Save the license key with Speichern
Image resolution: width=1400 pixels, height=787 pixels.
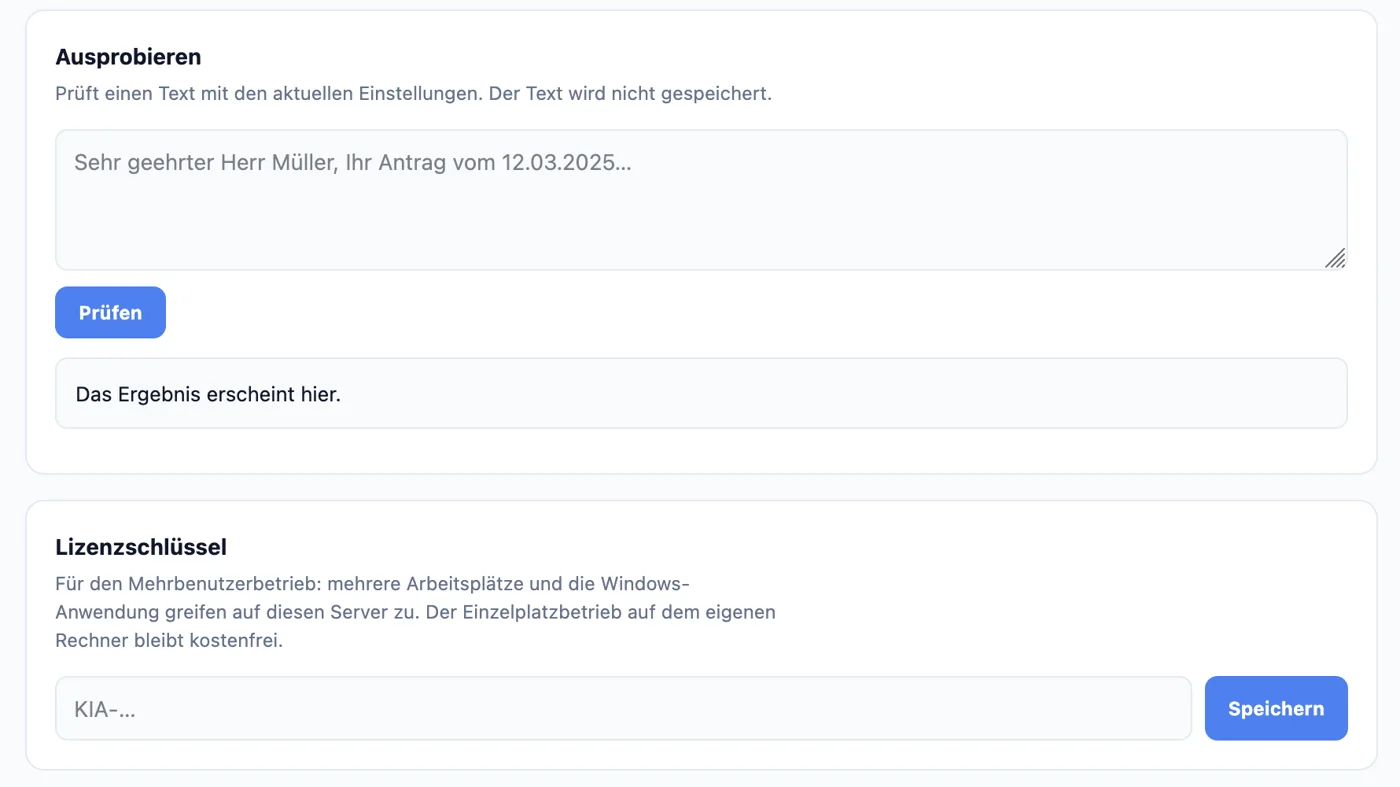[1276, 708]
